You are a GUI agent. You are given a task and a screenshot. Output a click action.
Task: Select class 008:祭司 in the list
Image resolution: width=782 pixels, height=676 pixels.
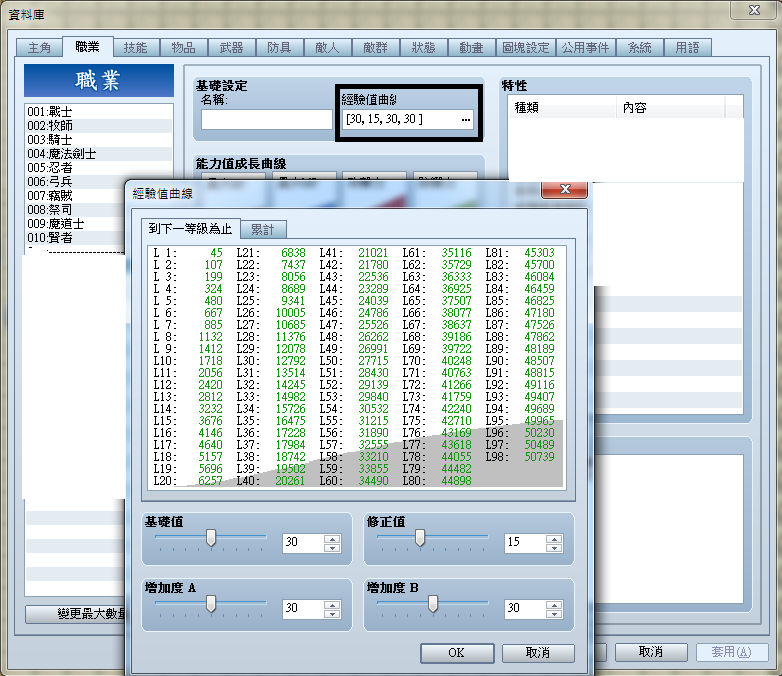pyautogui.click(x=75, y=209)
